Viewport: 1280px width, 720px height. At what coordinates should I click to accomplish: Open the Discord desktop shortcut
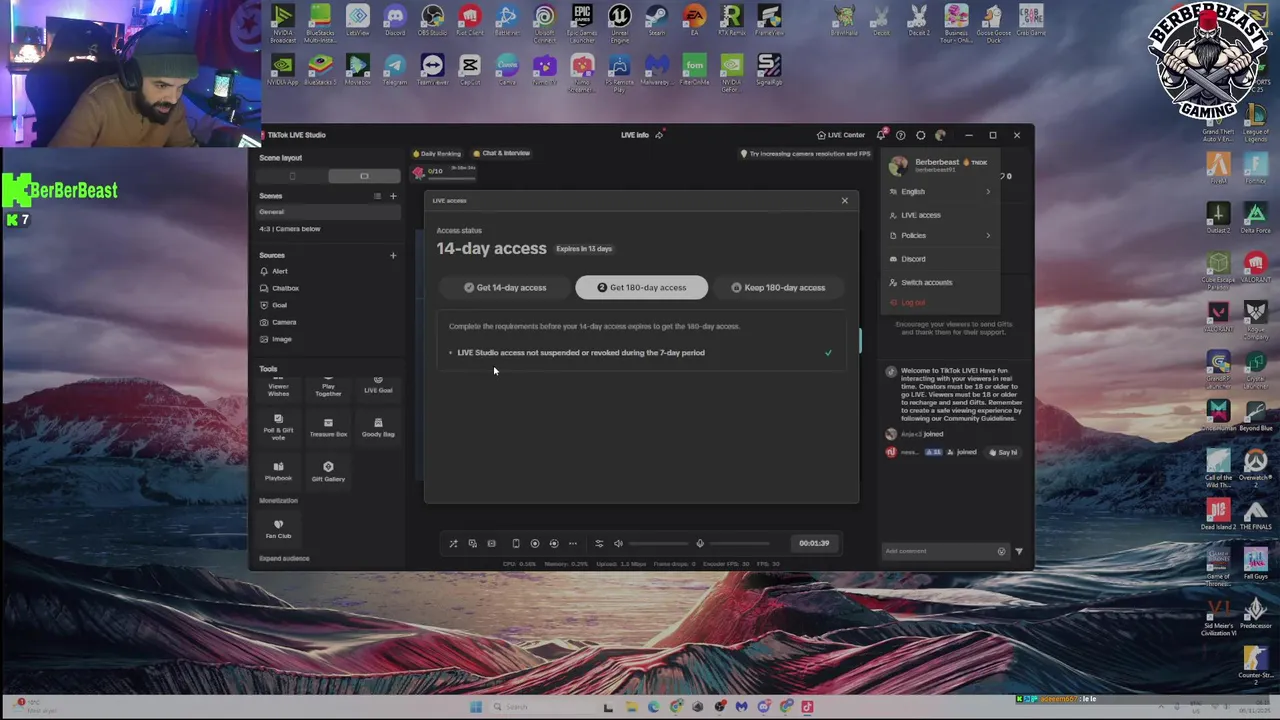coord(395,20)
